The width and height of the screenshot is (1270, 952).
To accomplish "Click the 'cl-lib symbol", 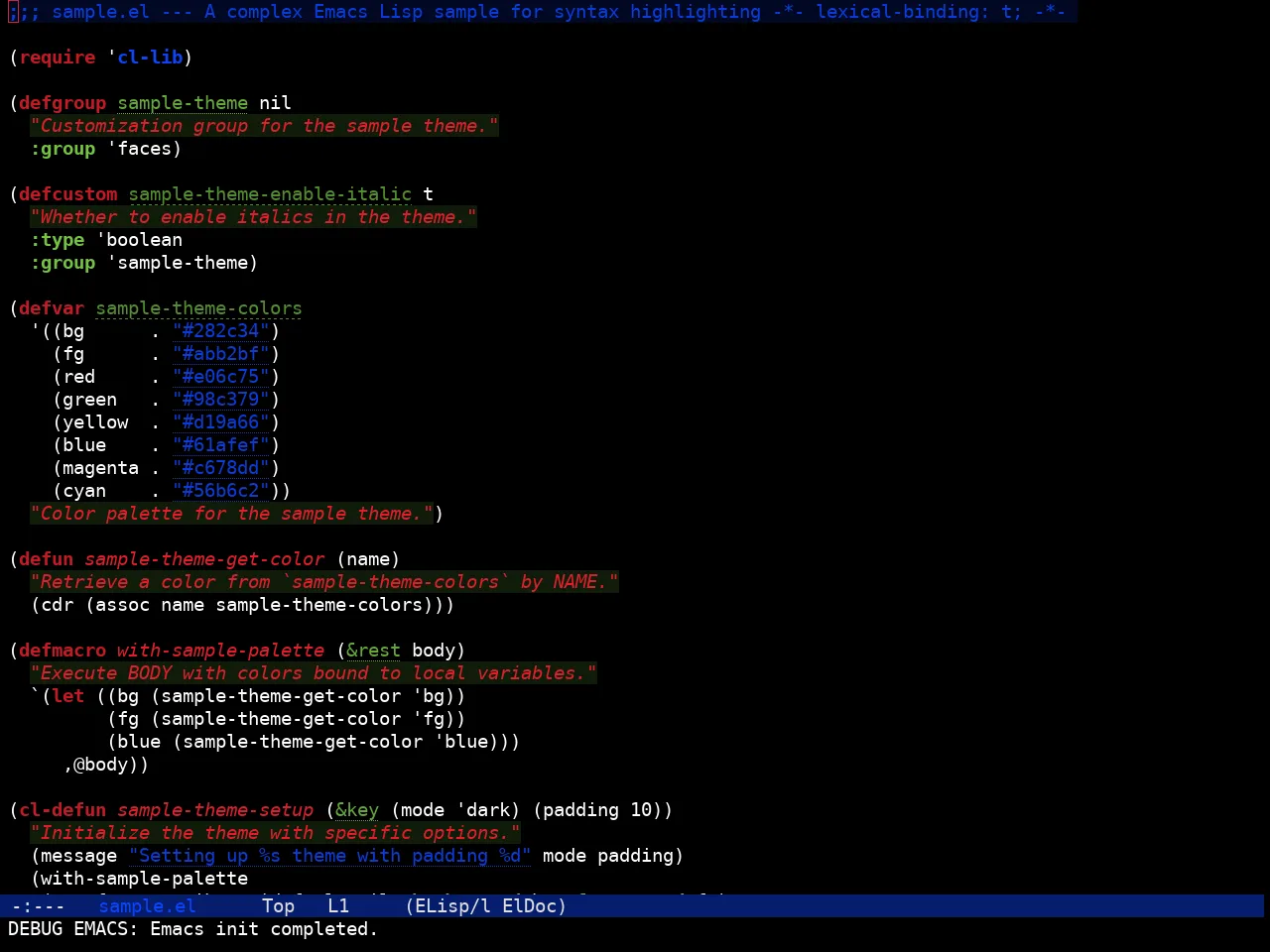I will point(145,57).
